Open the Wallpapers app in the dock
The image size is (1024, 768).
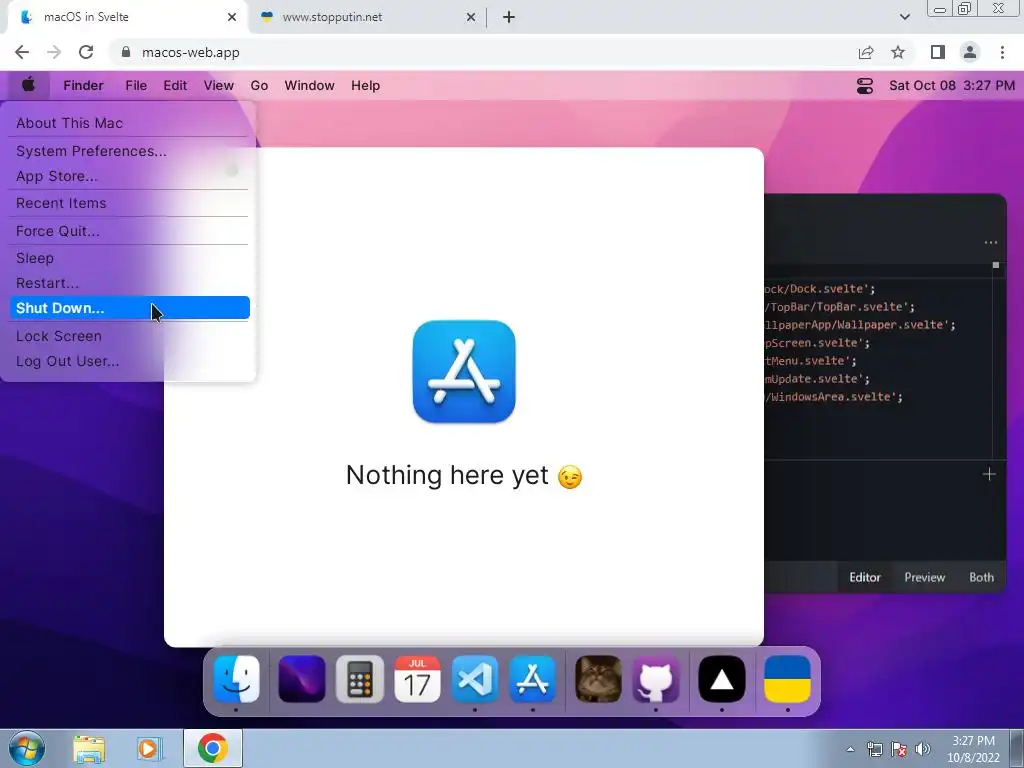pos(302,679)
